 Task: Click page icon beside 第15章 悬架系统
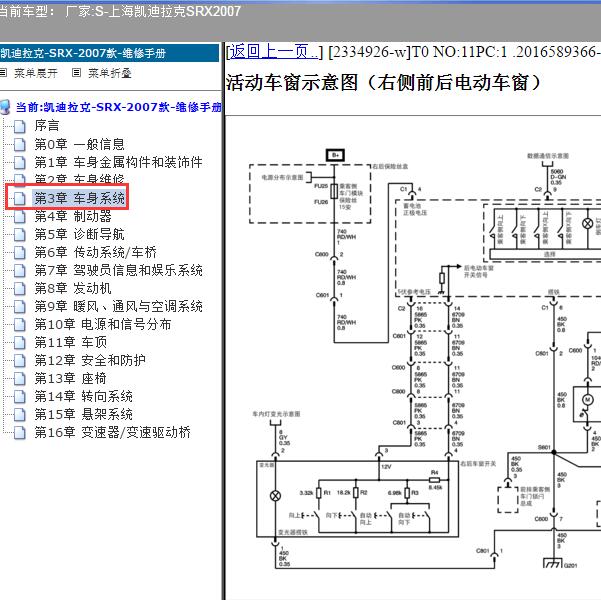(x=20, y=414)
